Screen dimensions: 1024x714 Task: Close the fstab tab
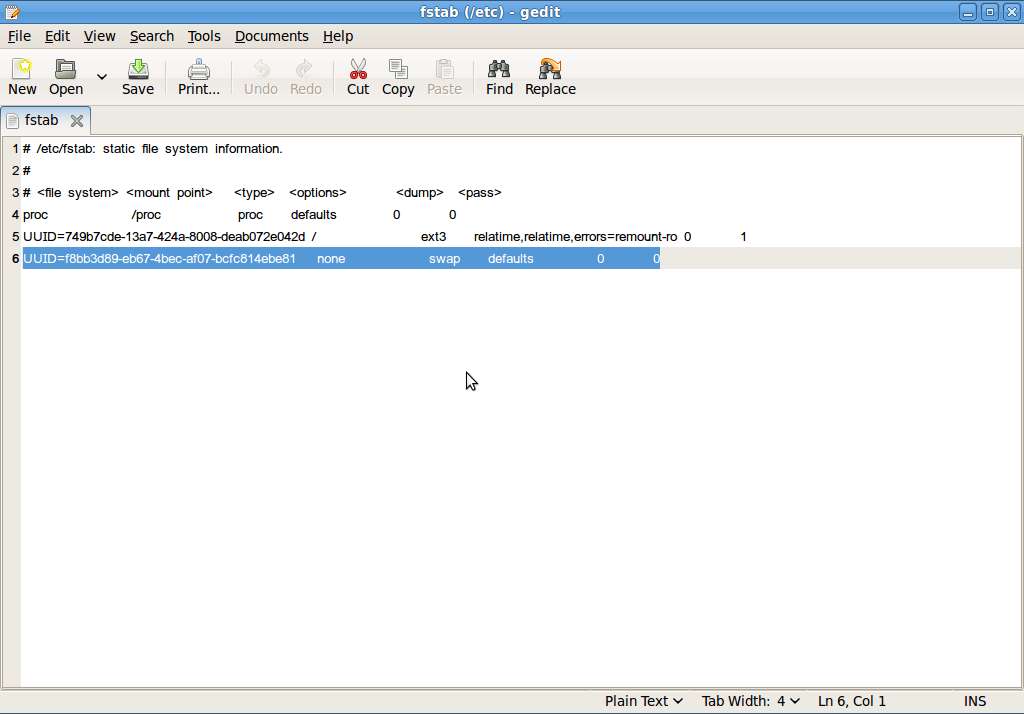[76, 121]
